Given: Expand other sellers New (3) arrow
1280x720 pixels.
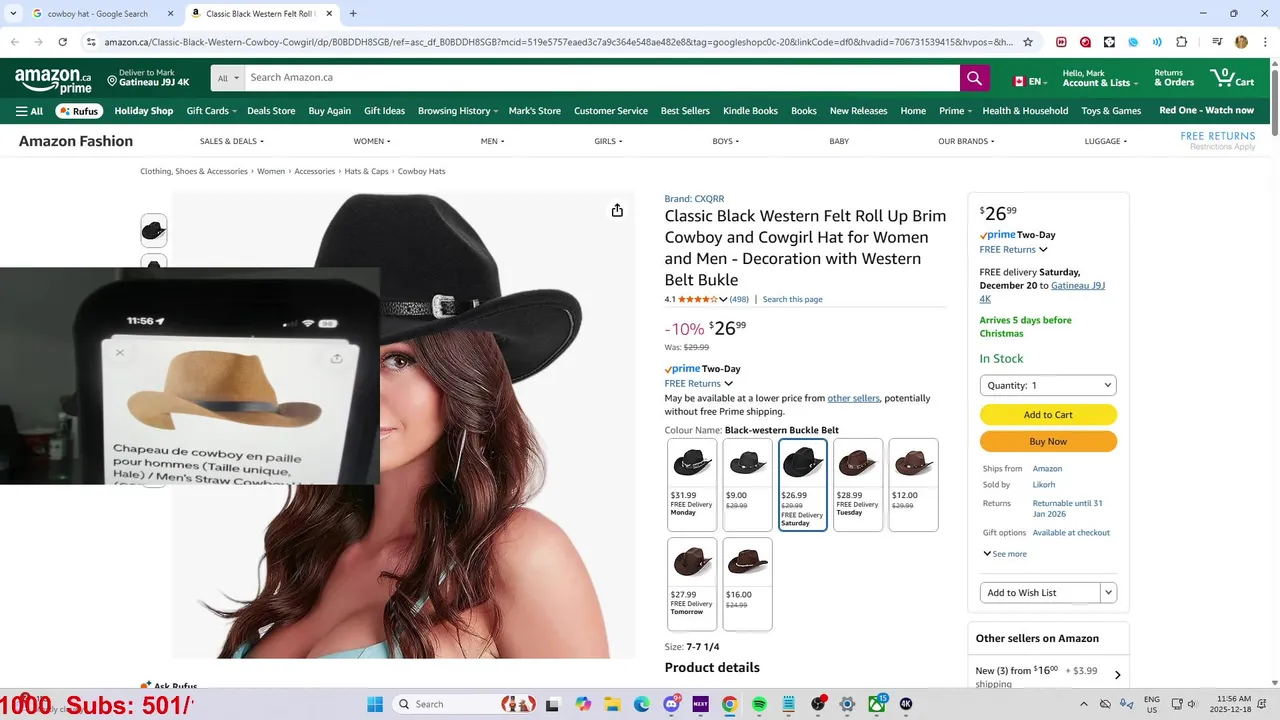Looking at the screenshot, I should (1117, 675).
